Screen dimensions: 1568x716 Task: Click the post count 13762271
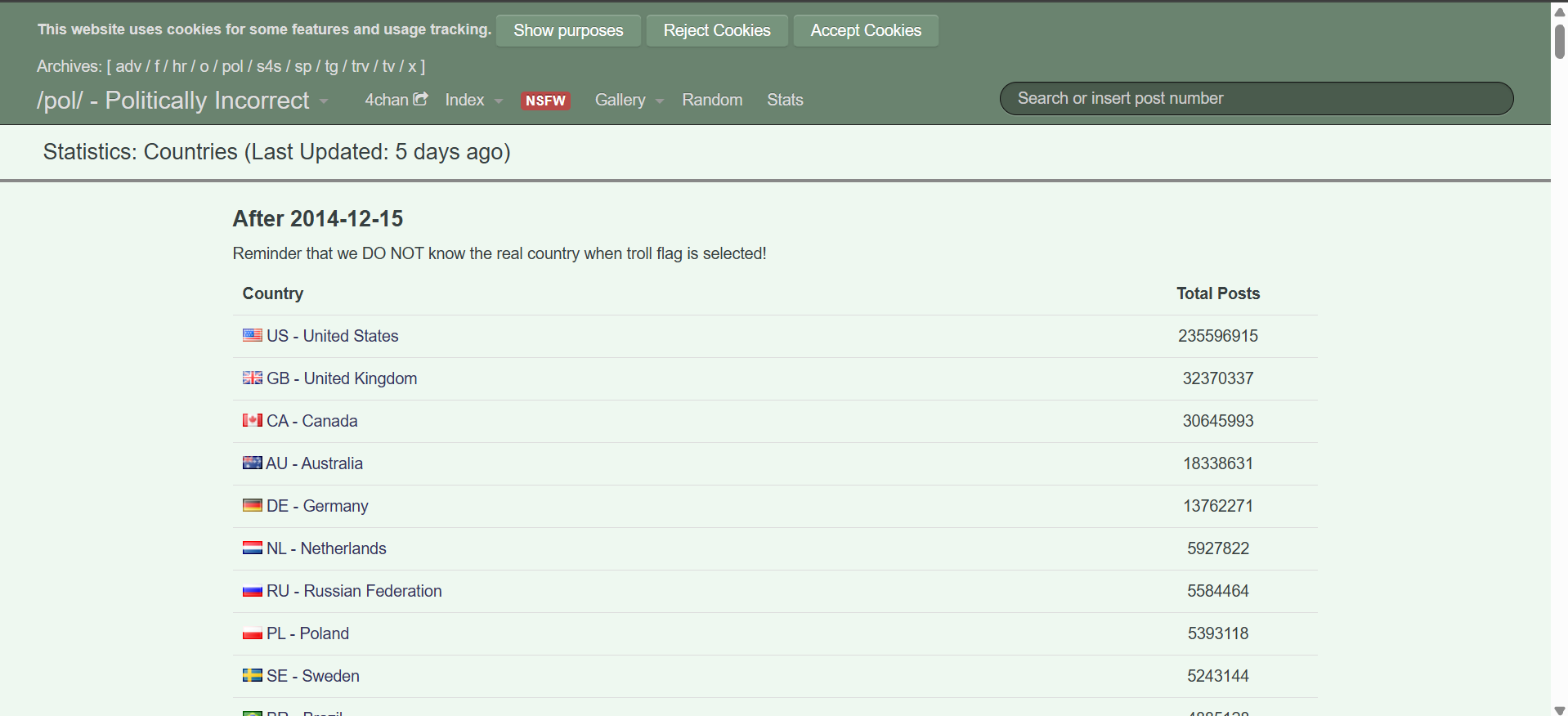pyautogui.click(x=1218, y=506)
